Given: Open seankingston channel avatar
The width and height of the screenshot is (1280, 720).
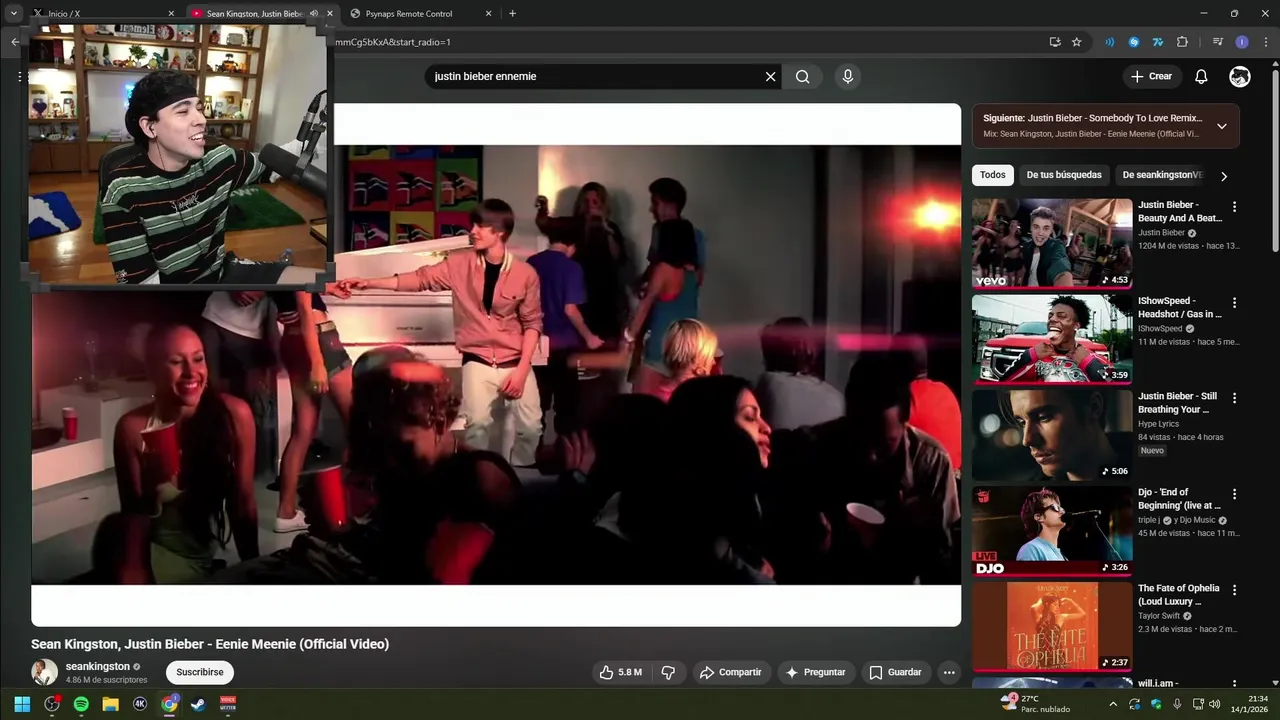Looking at the screenshot, I should tap(44, 672).
